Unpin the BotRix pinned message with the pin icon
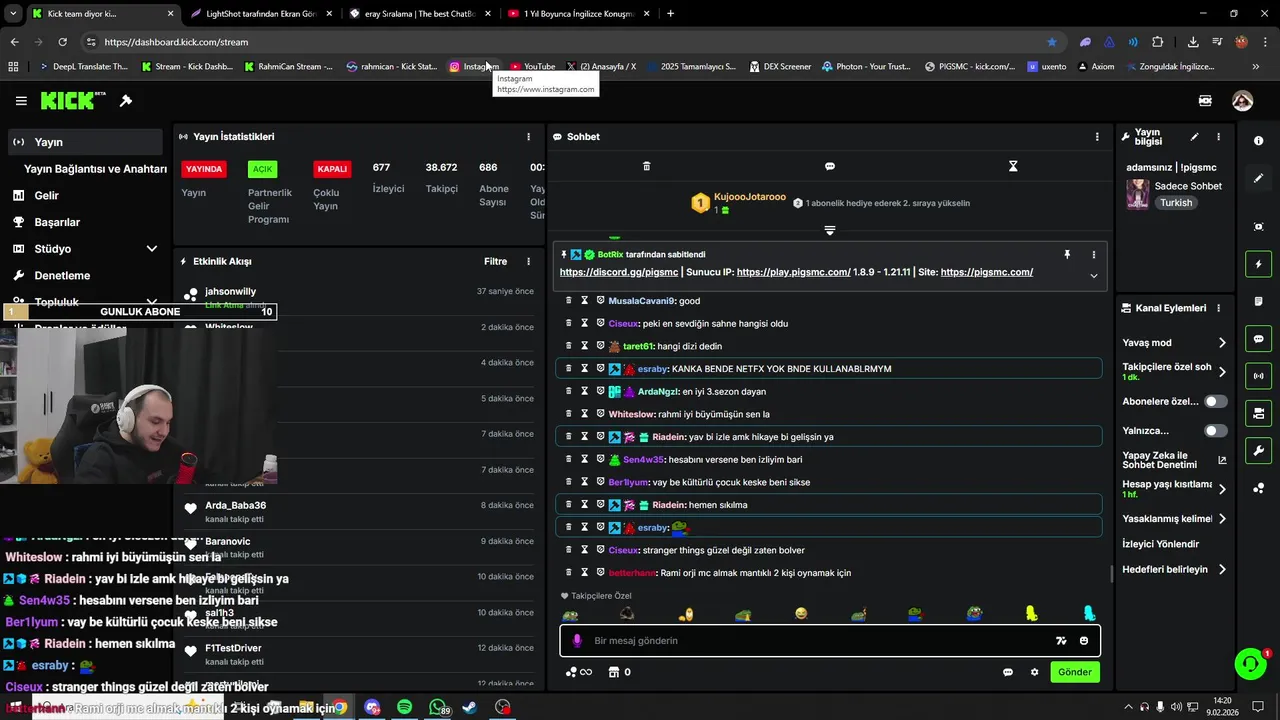 (x=1067, y=255)
